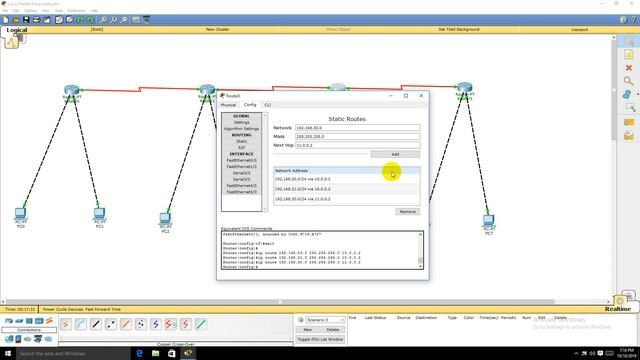The width and height of the screenshot is (640, 360).
Task: Switch to Logical workspace tab
Action: click(x=16, y=30)
